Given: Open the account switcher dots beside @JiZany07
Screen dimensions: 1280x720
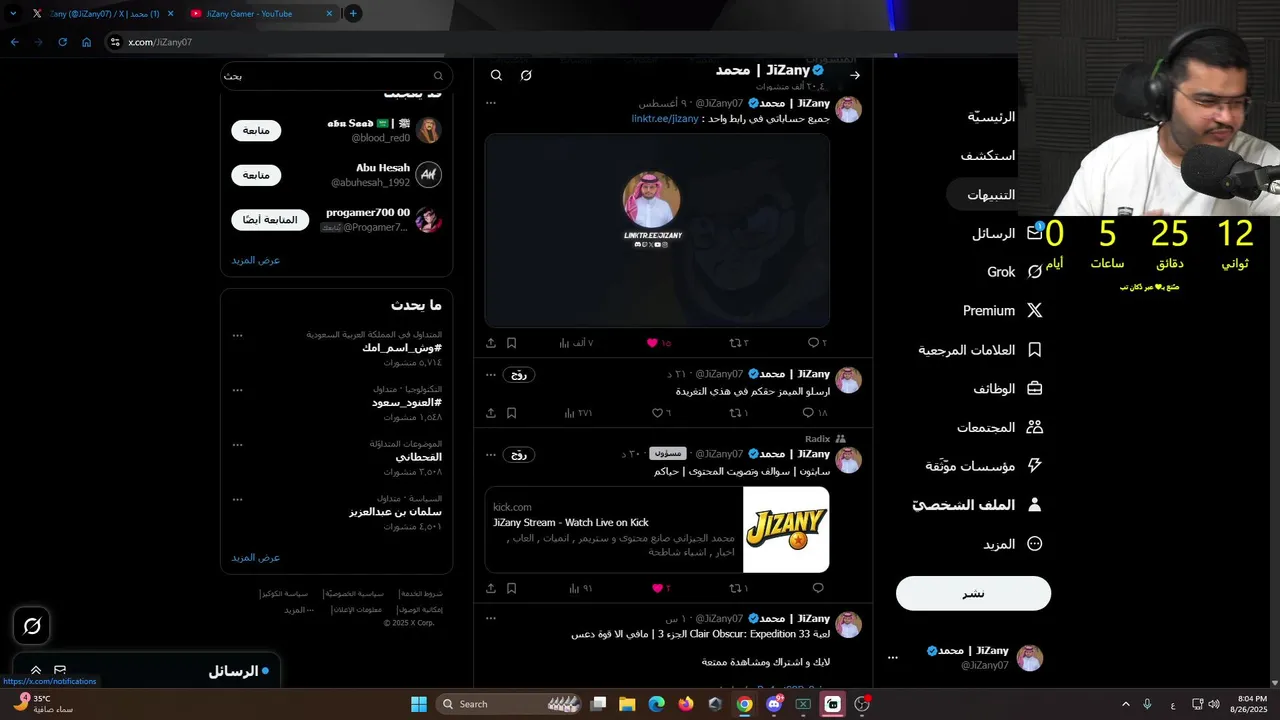Looking at the screenshot, I should pyautogui.click(x=893, y=658).
